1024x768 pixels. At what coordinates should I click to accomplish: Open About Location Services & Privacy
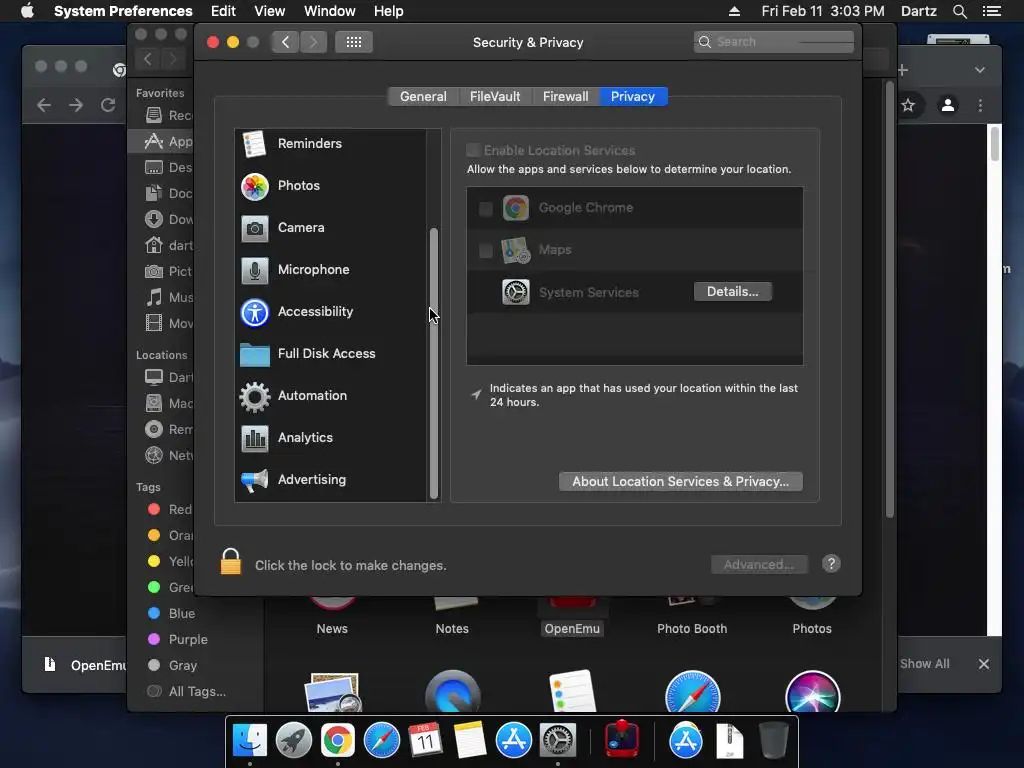[x=680, y=481]
